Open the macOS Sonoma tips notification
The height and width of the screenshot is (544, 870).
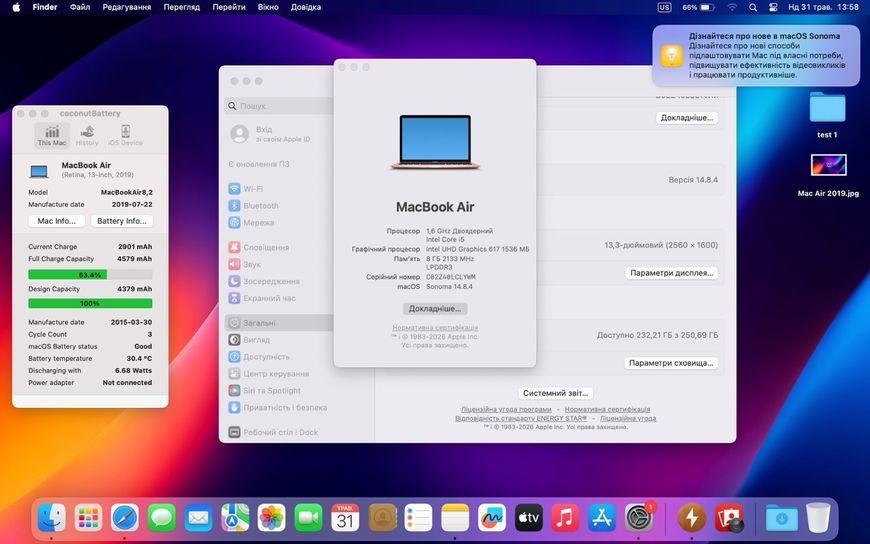(755, 56)
